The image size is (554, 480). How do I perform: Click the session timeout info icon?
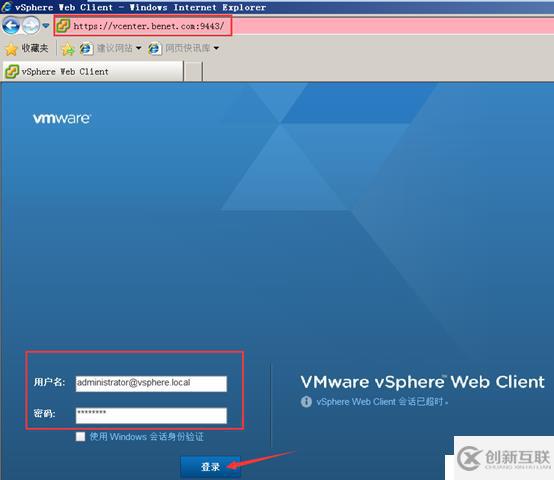pyautogui.click(x=306, y=402)
